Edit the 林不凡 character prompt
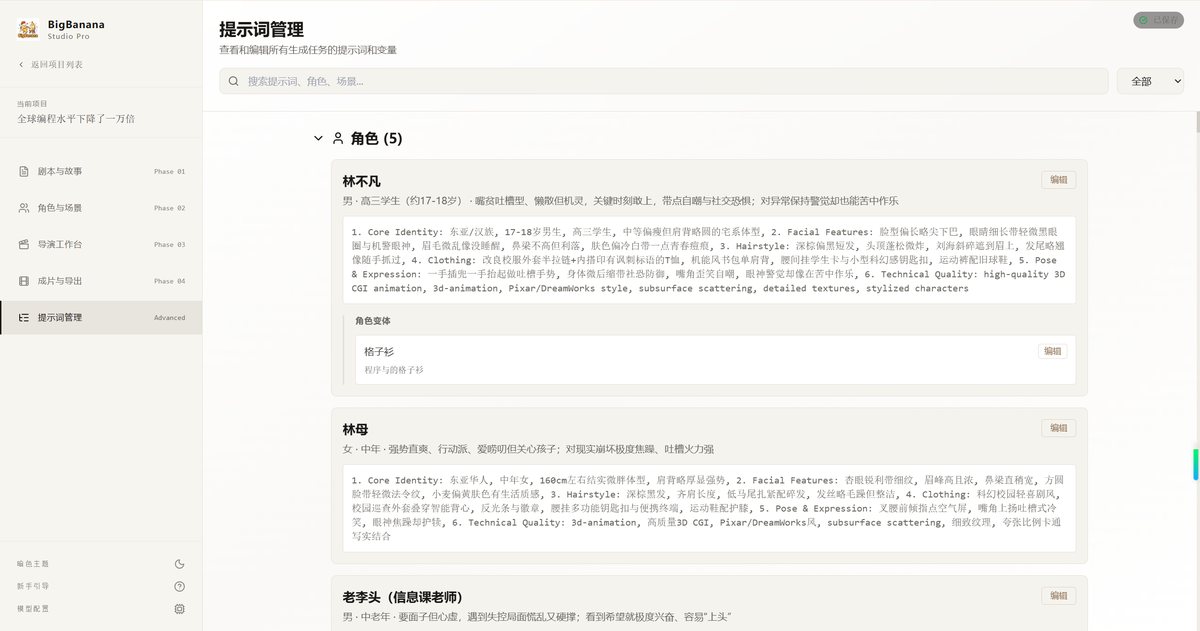The image size is (1200, 631). click(1058, 180)
